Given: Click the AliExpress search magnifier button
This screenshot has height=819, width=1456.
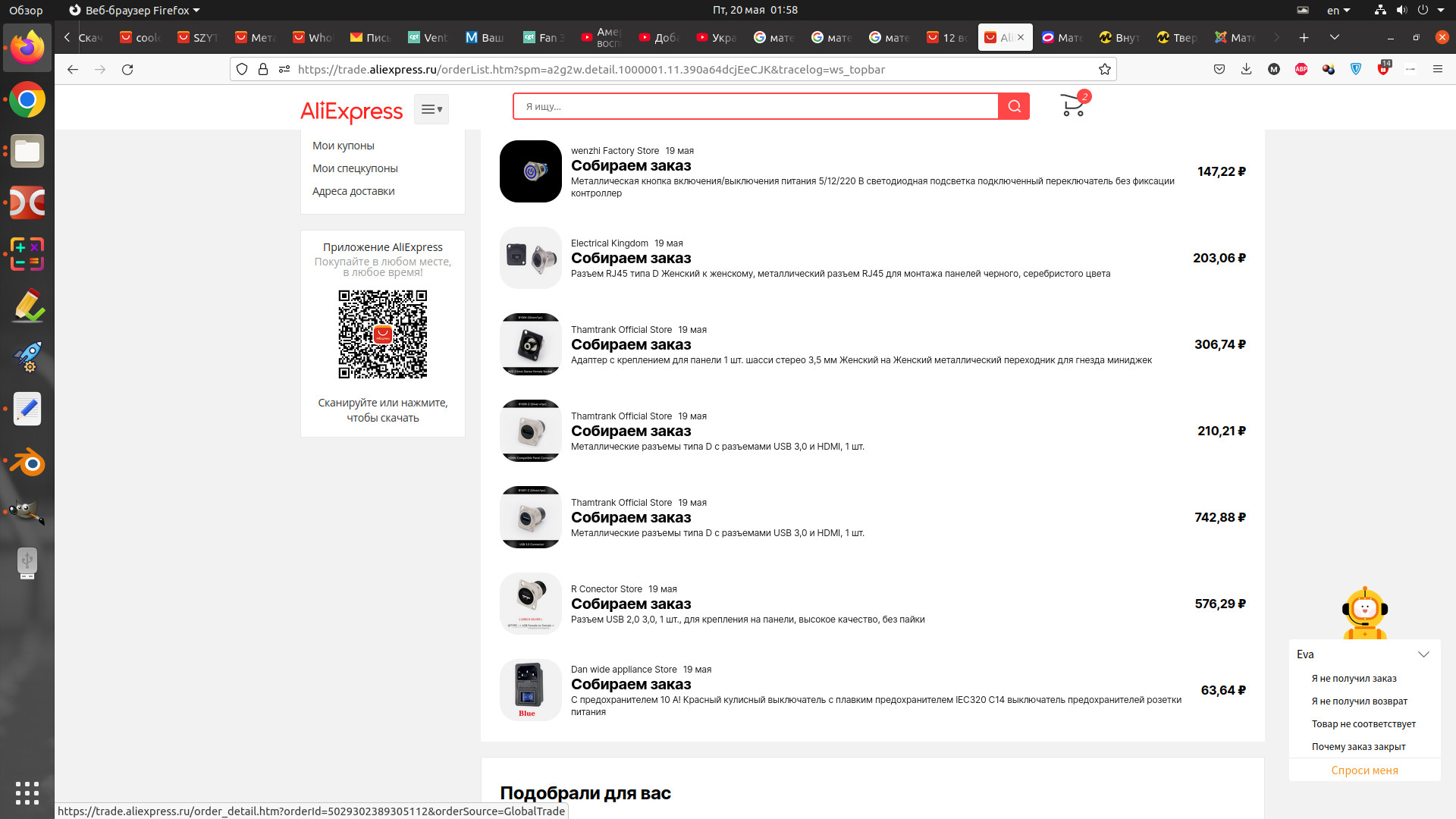Looking at the screenshot, I should tap(1014, 106).
